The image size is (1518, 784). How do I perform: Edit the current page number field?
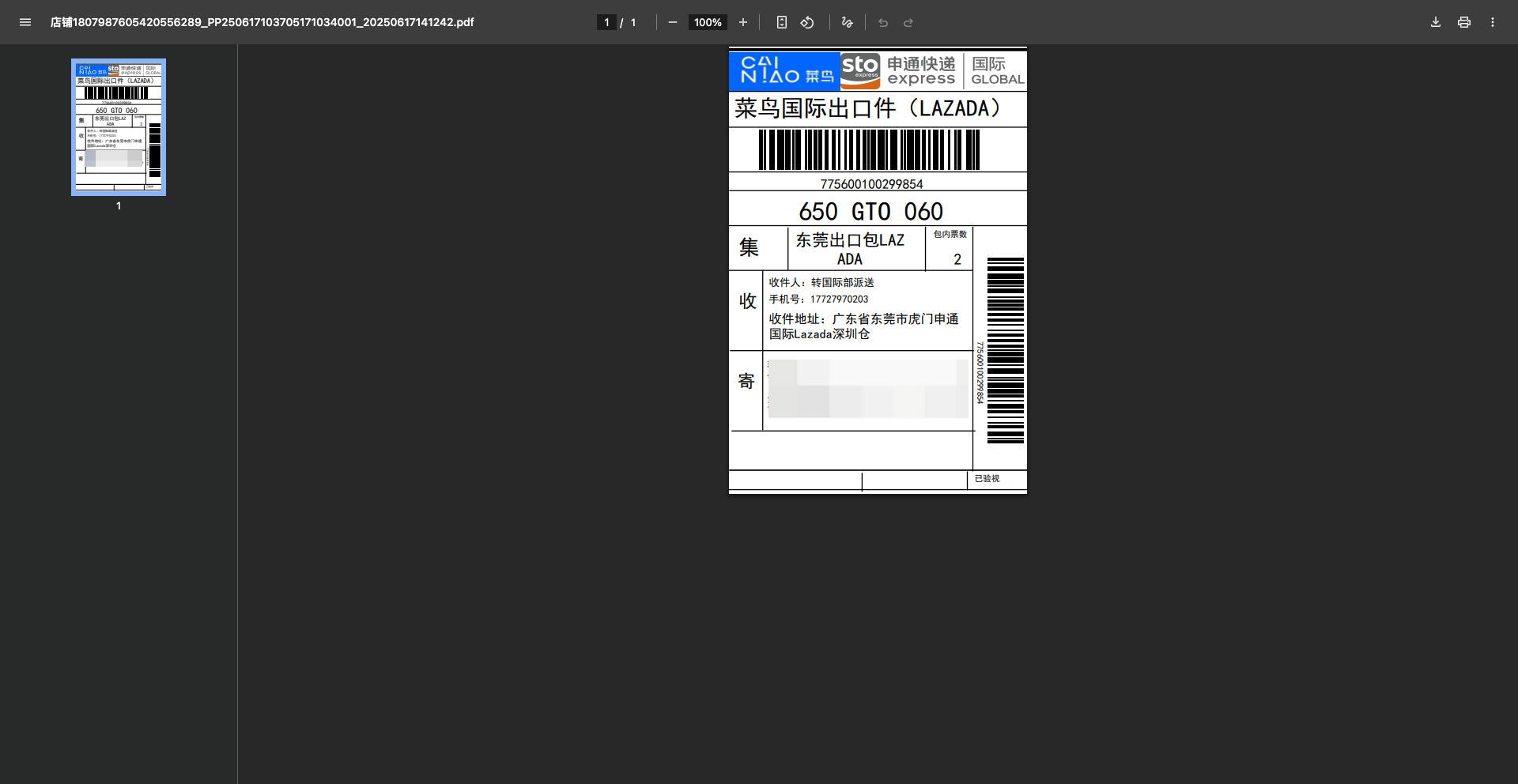click(606, 22)
